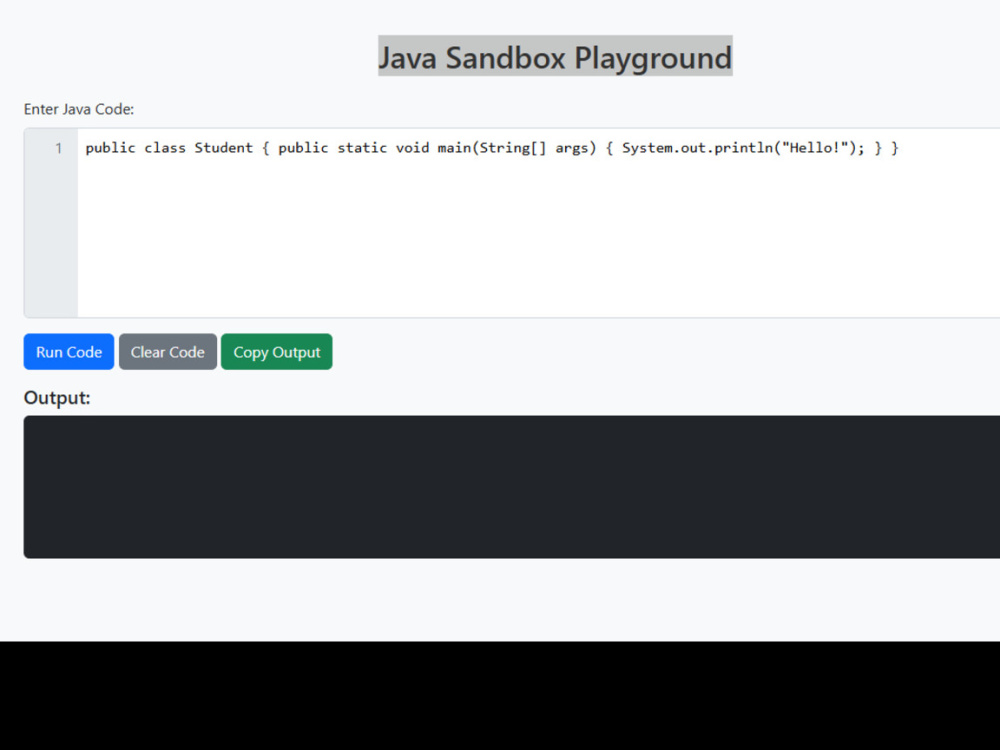Click line number 1 in the gutter
Viewport: 1000px width, 750px height.
tap(59, 149)
